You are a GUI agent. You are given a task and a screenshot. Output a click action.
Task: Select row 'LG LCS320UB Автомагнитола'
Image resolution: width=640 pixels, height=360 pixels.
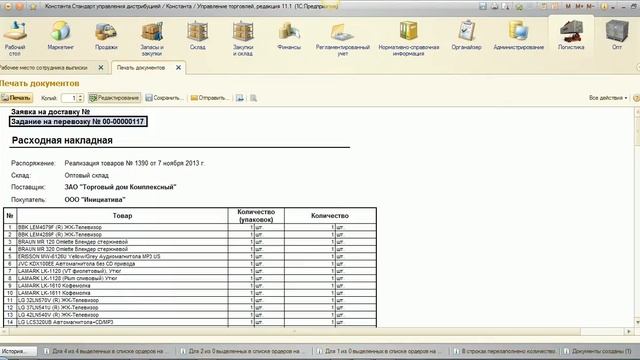click(x=190, y=322)
